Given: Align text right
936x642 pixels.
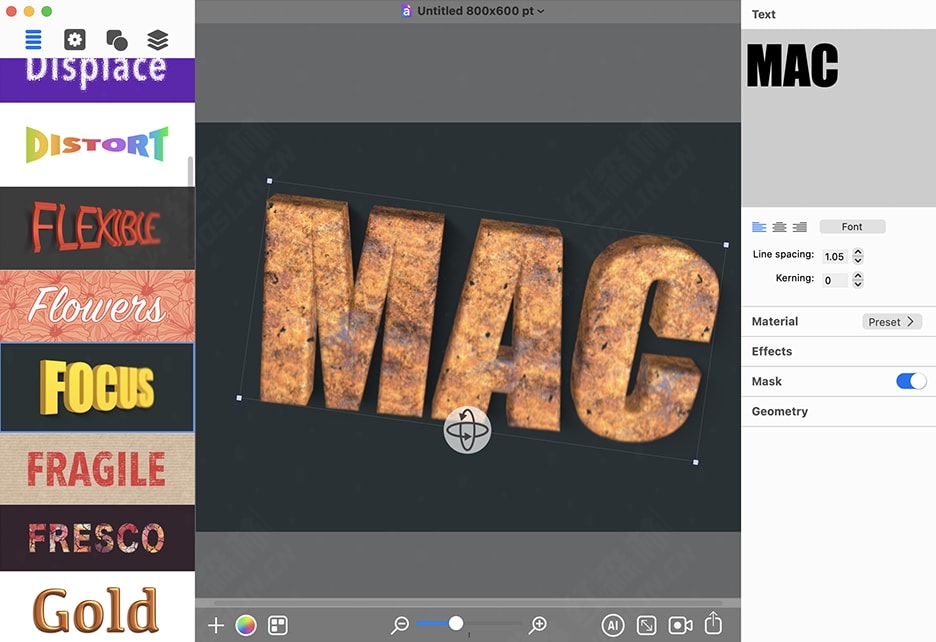Looking at the screenshot, I should pos(799,227).
